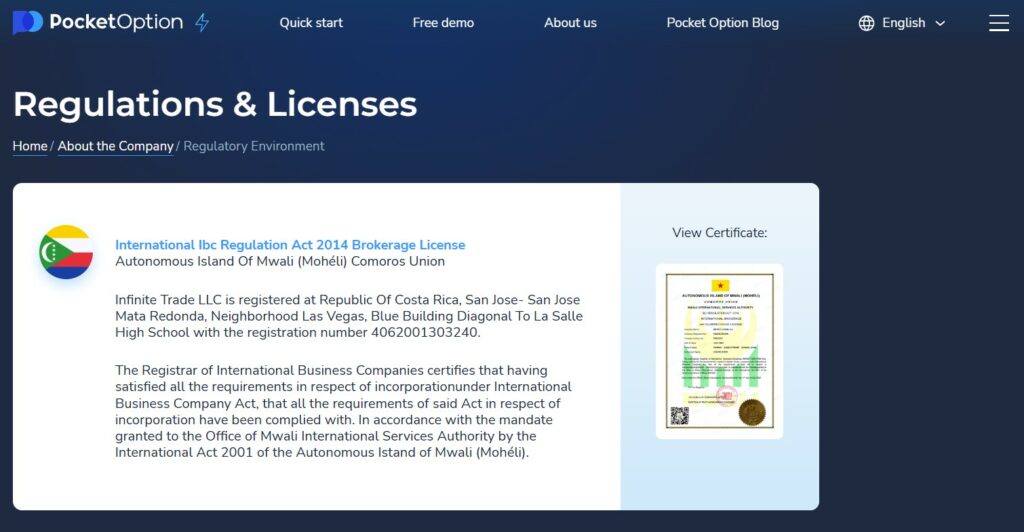Click the Comoros flag icon
1024x532 pixels.
[66, 252]
